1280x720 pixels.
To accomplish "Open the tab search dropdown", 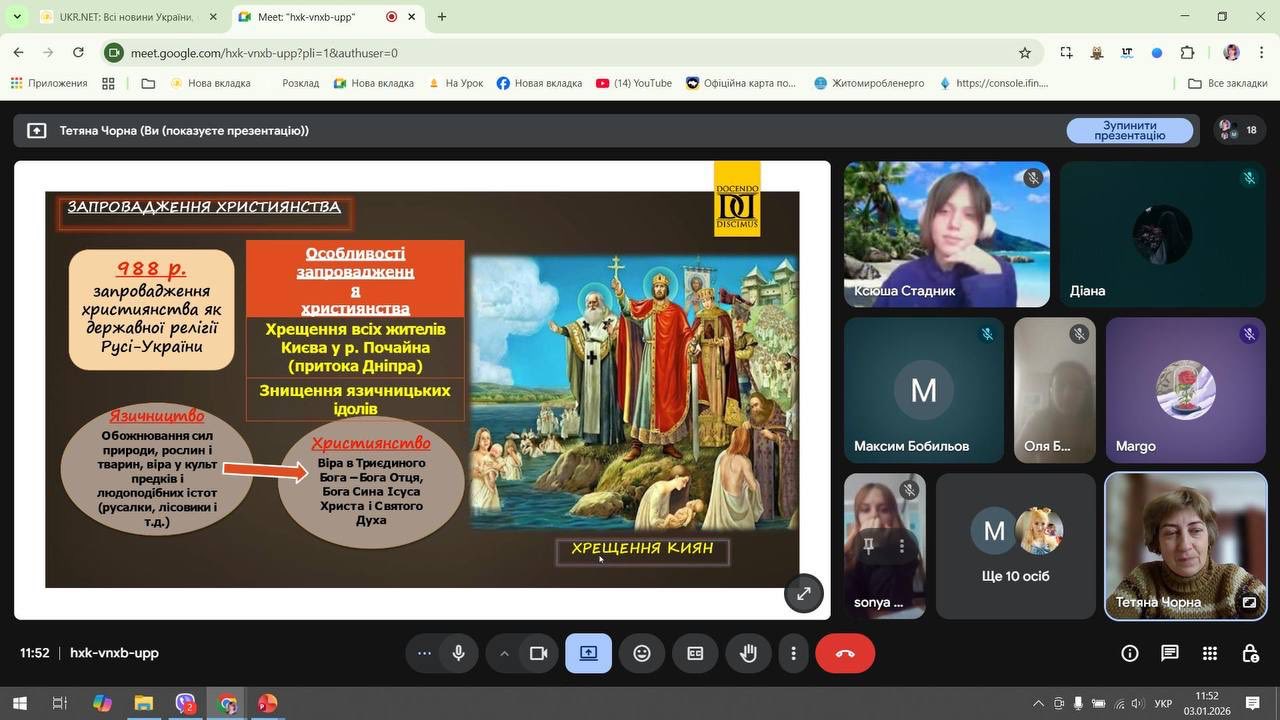I will pos(16,17).
